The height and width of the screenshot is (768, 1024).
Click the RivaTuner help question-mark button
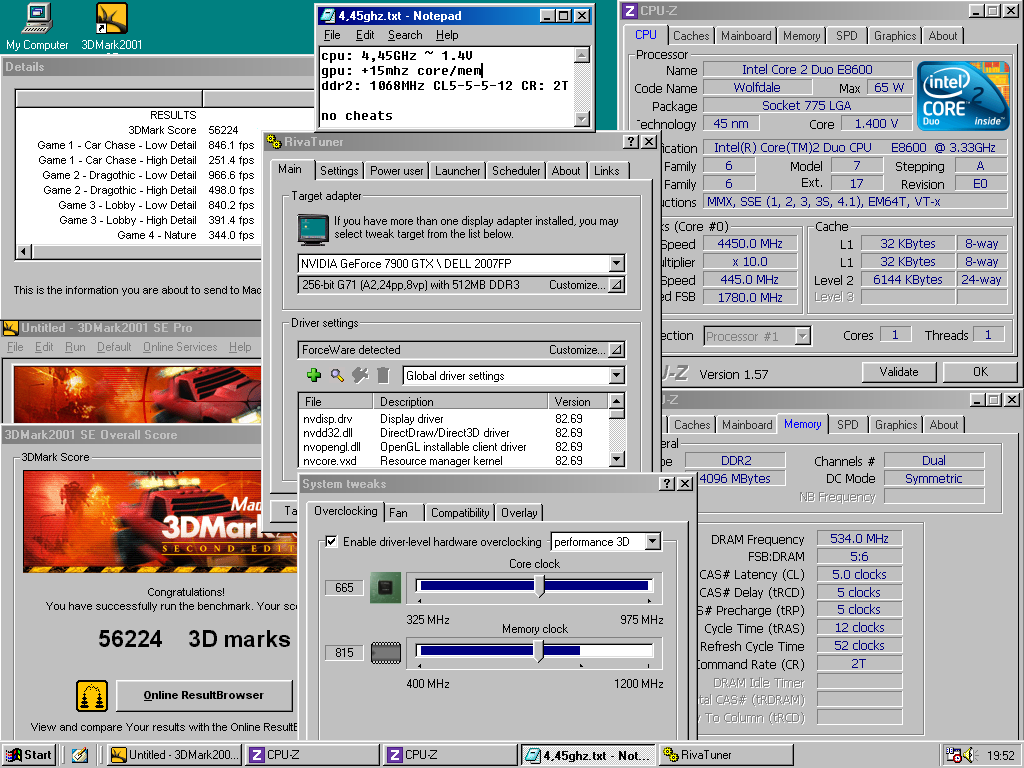tap(631, 142)
